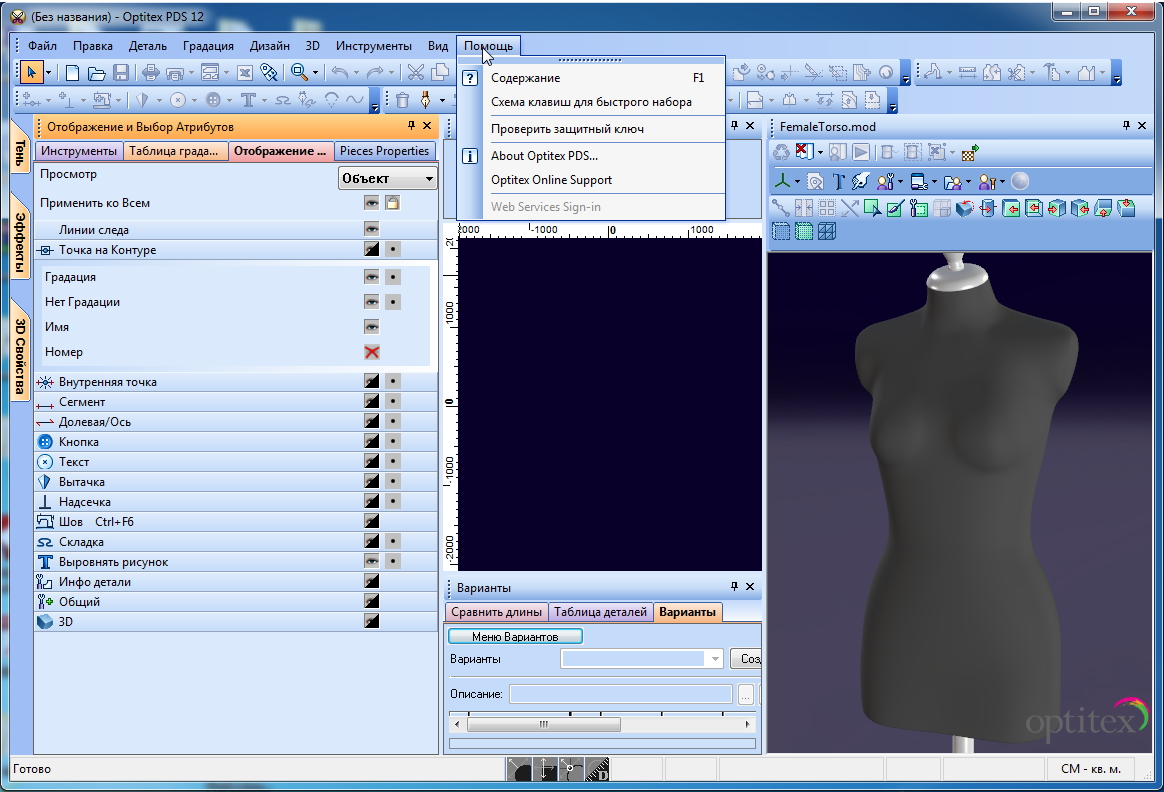
Task: Expand the zoom magnifier dropdown arrow
Action: 315,72
